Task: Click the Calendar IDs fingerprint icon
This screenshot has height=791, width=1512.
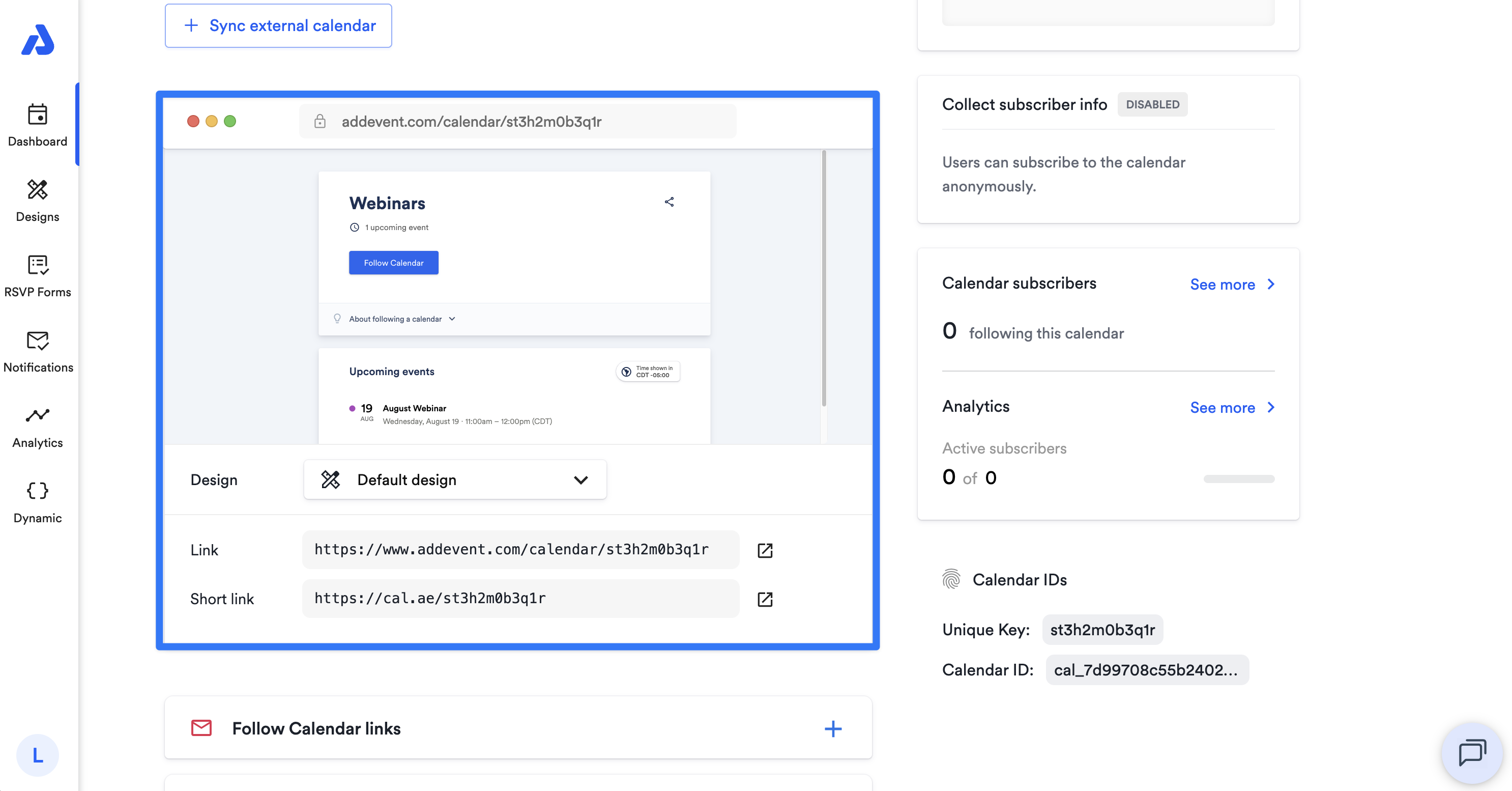Action: pyautogui.click(x=951, y=580)
